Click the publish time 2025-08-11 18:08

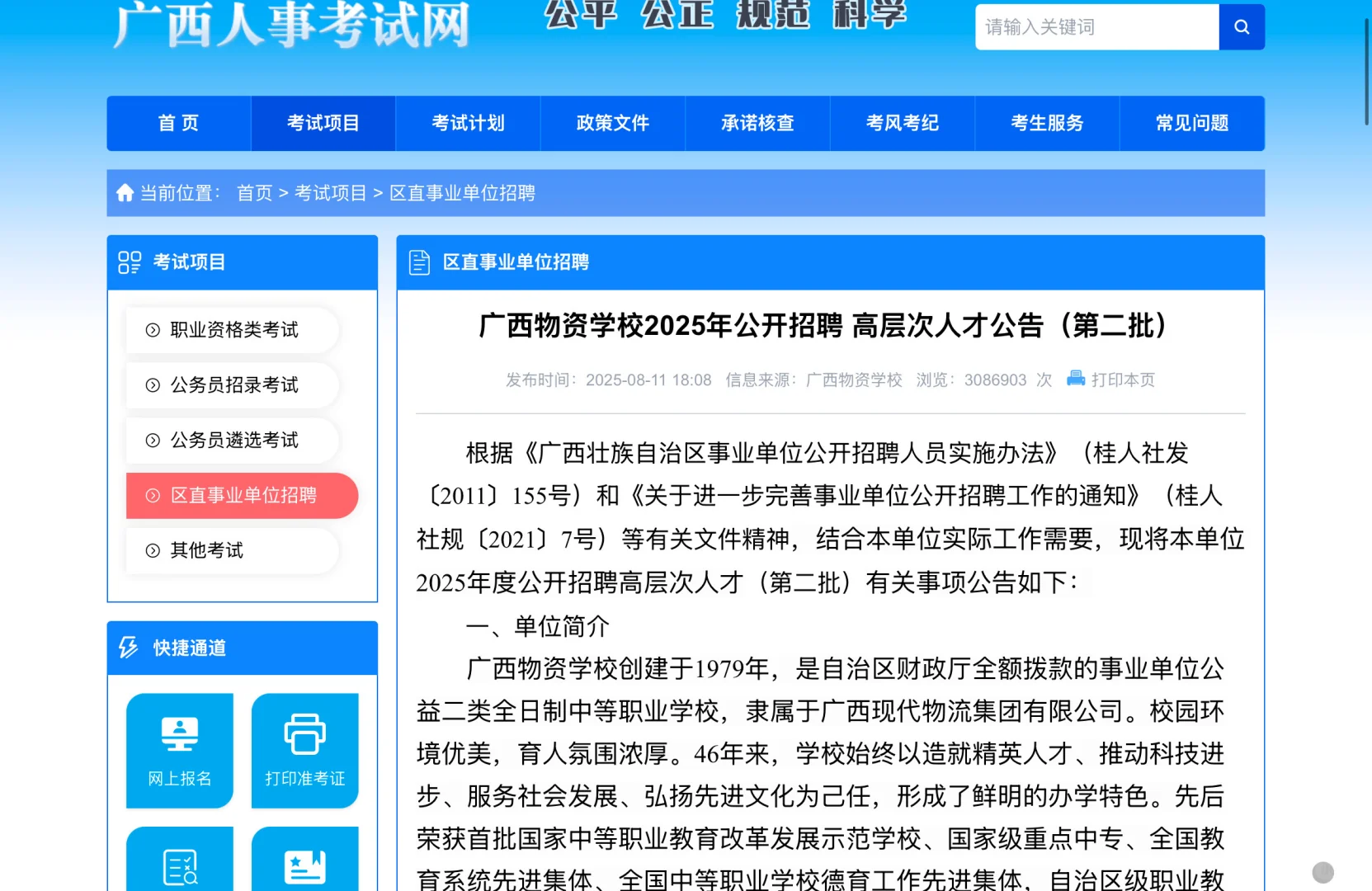(648, 379)
